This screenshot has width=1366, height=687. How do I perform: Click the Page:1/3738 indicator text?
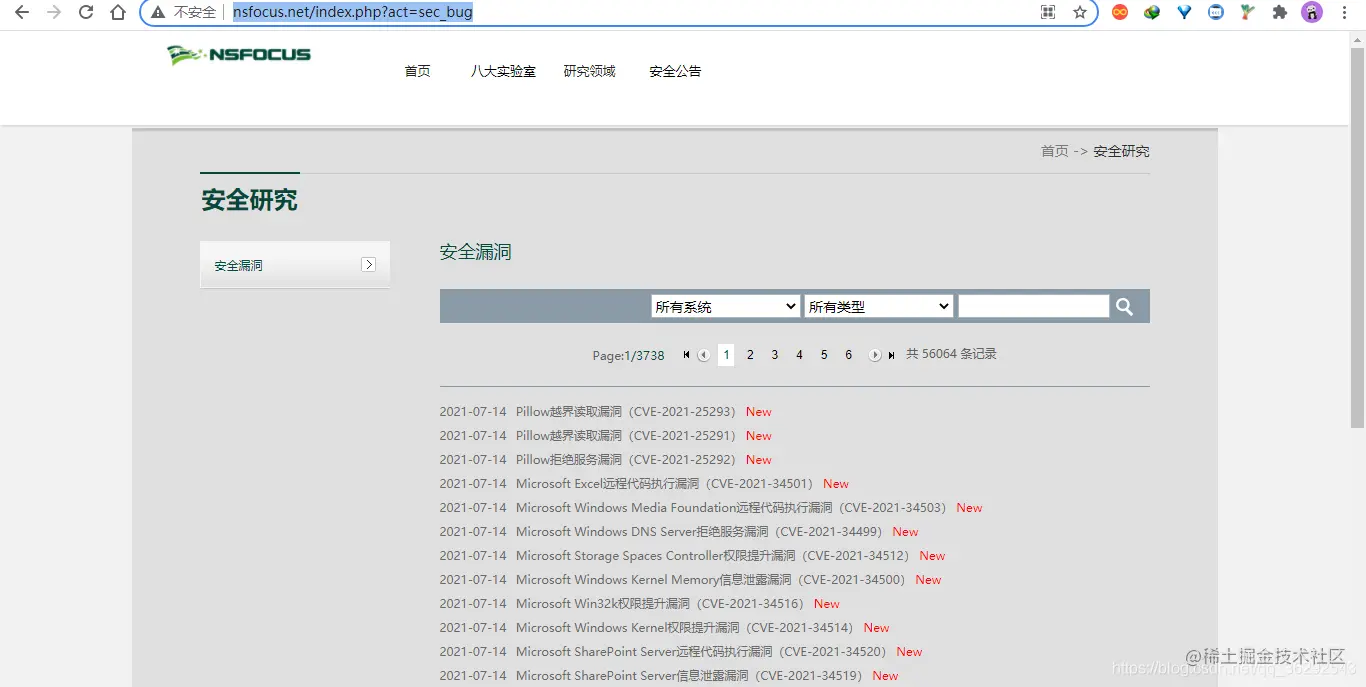pyautogui.click(x=628, y=355)
